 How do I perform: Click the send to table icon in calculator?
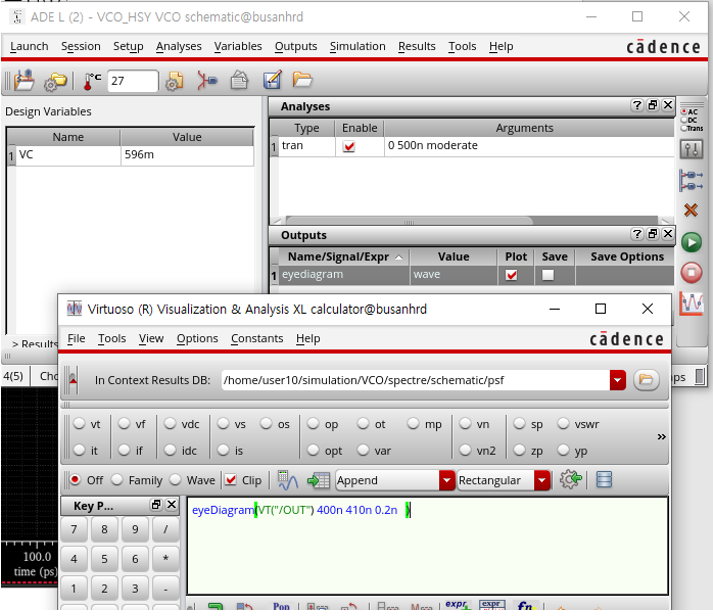(318, 481)
